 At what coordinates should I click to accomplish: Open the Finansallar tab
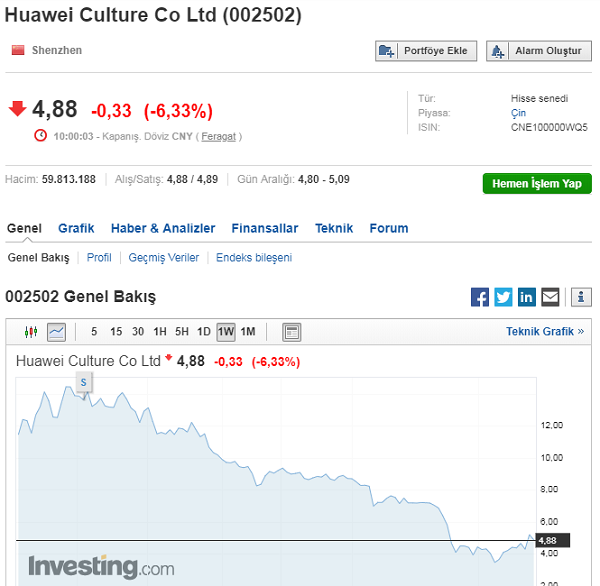tap(265, 228)
